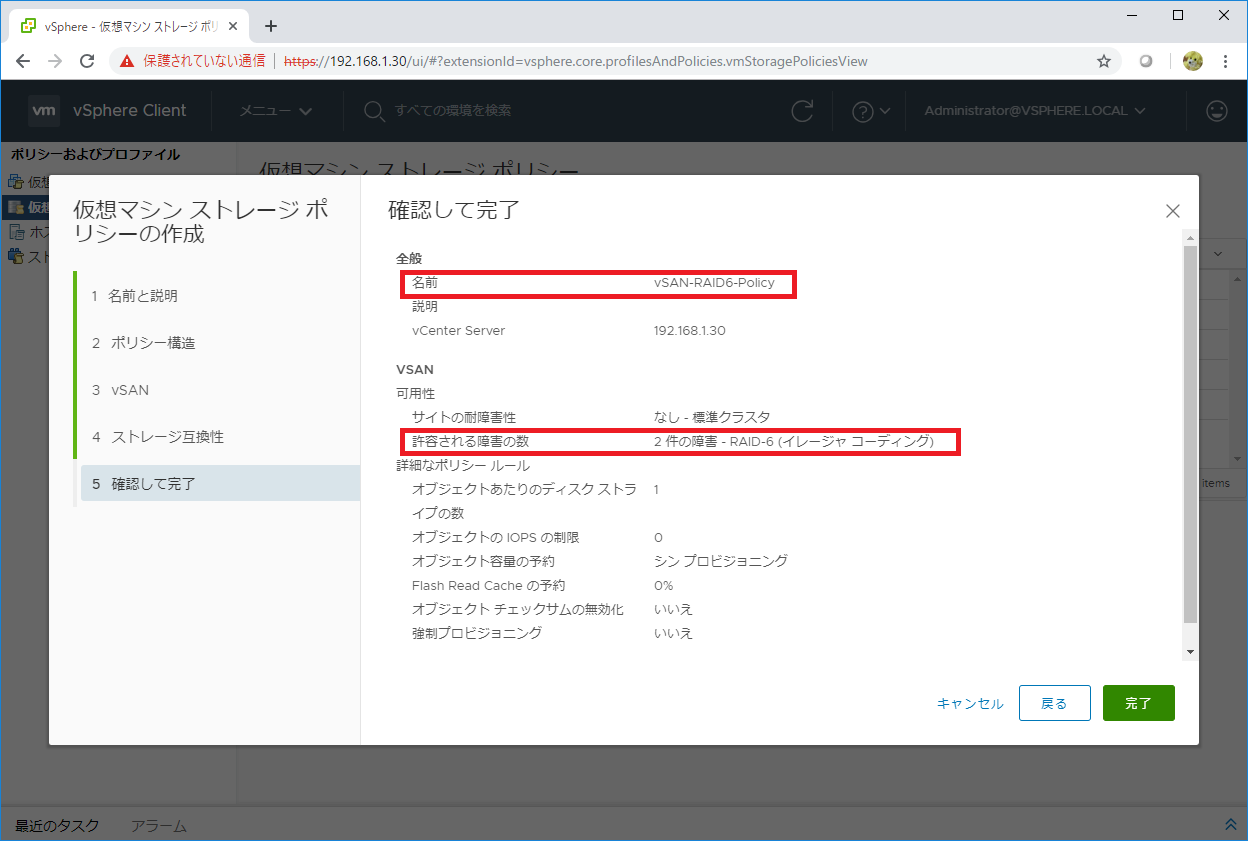This screenshot has width=1248, height=841.
Task: Expand the recent tasks panel chevron
Action: pos(1230,825)
